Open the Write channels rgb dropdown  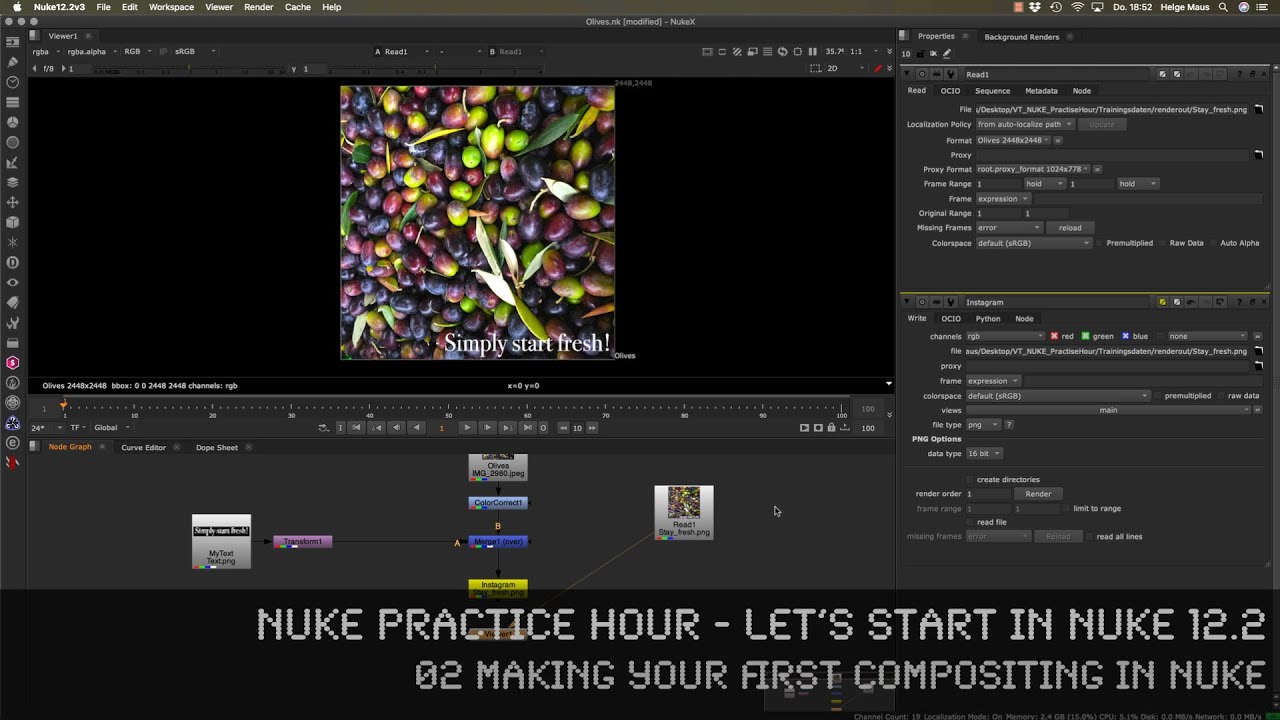(x=1005, y=336)
